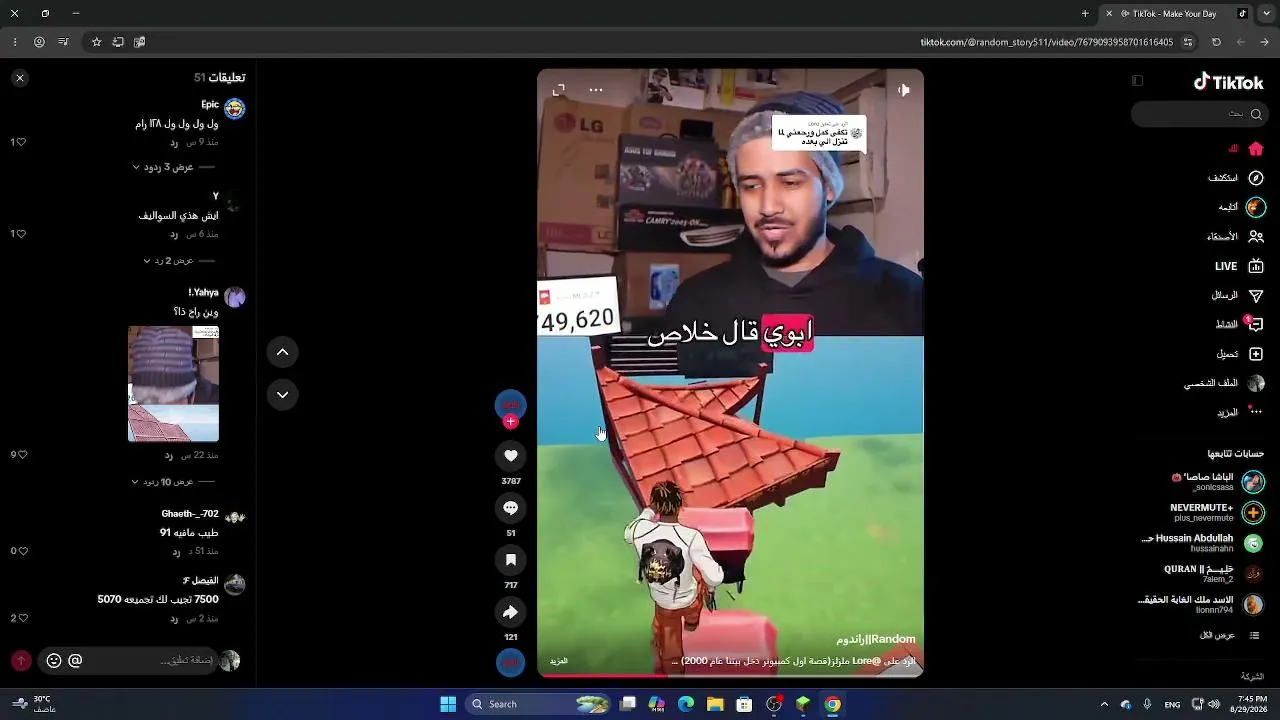Bookmark this page with the star icon

tap(96, 42)
